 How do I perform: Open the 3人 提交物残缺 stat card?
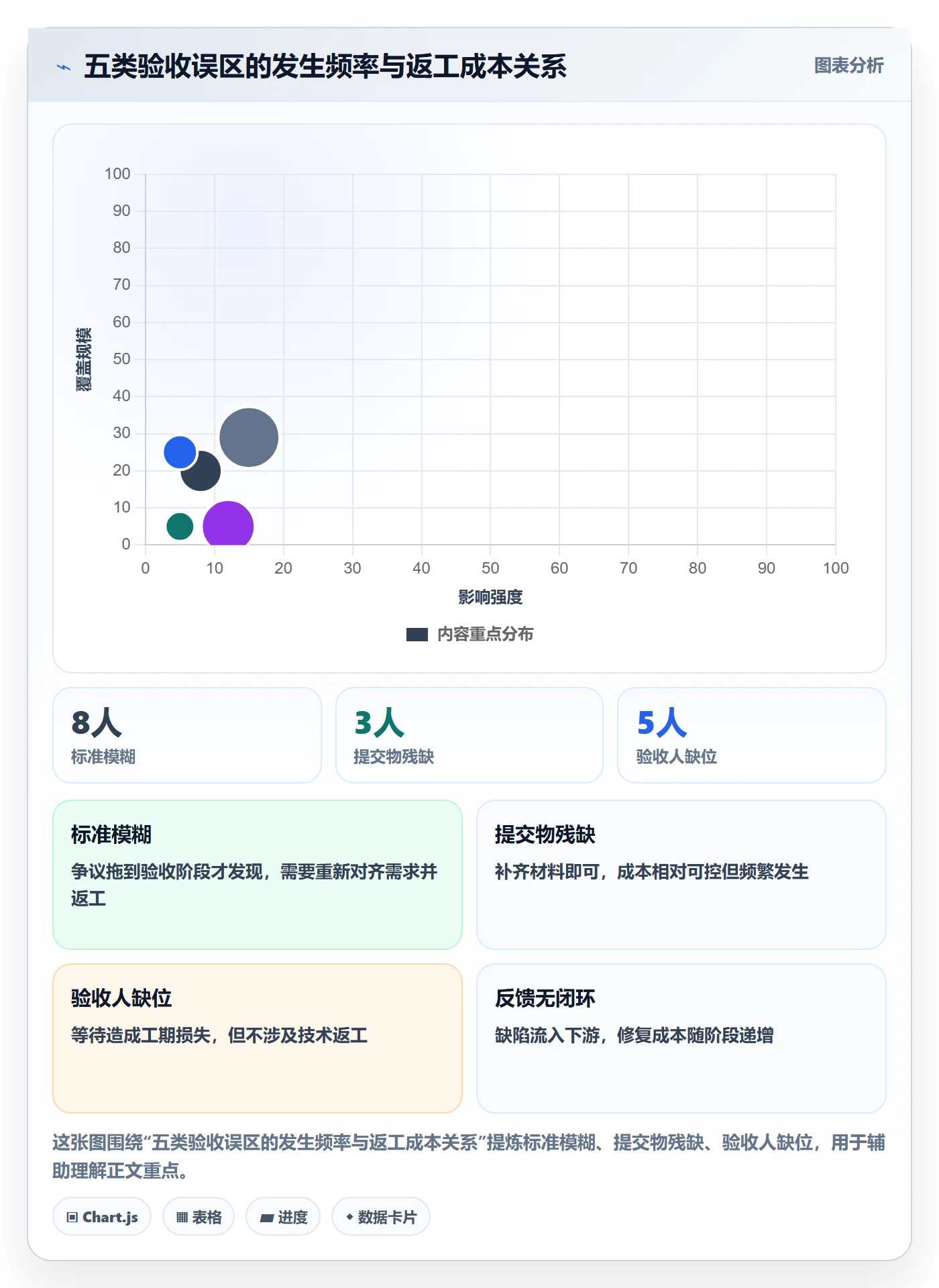point(469,735)
